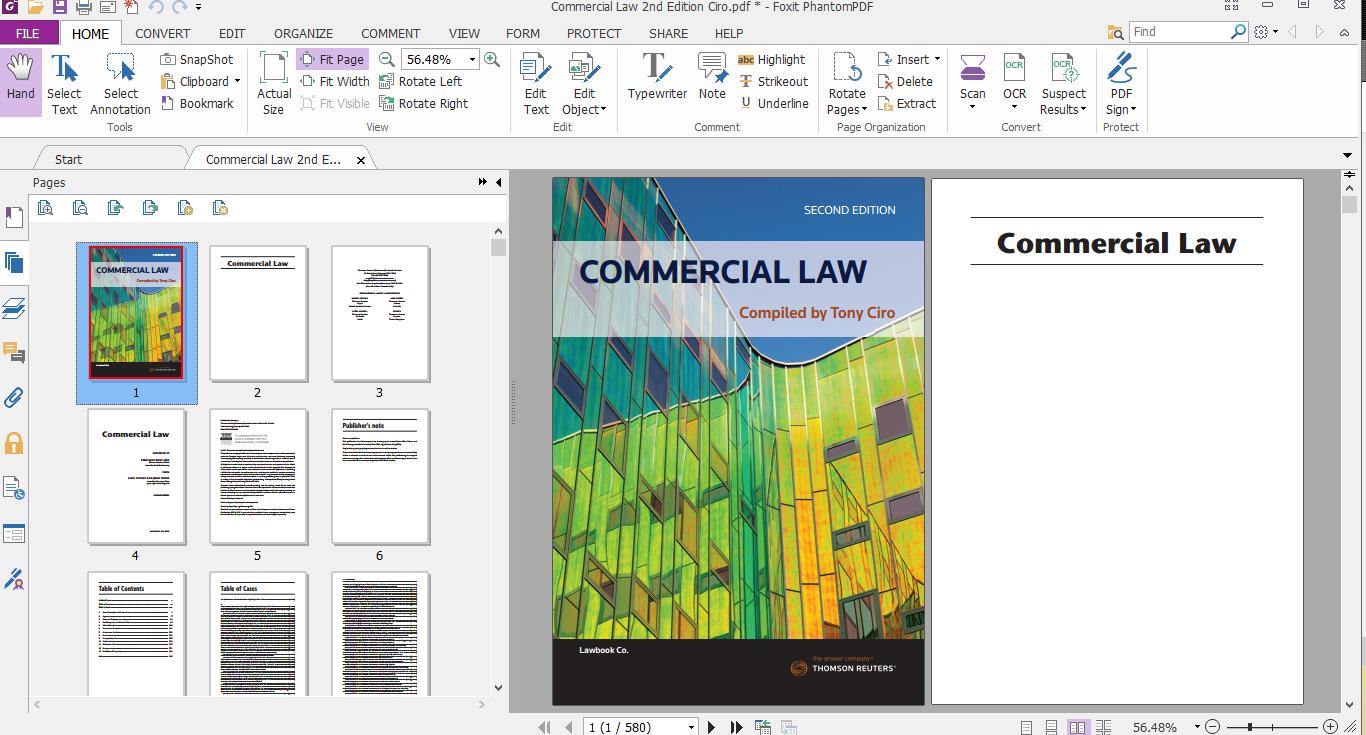Screen dimensions: 1366x735
Task: Open the Security lock panel in the sidebar
Action: coord(14,443)
